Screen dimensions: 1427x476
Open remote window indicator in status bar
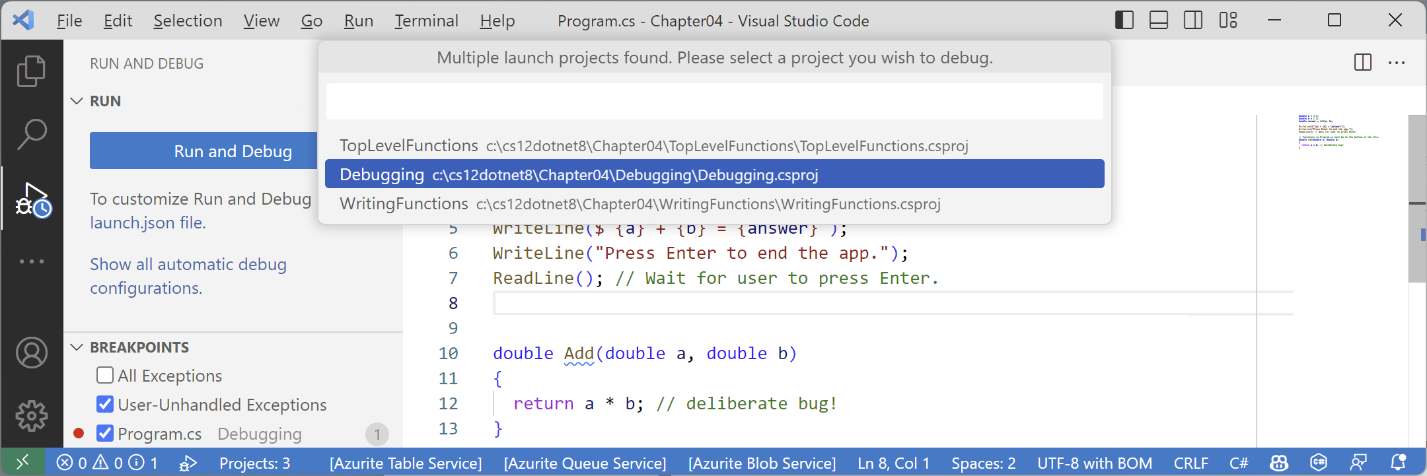pyautogui.click(x=22, y=463)
